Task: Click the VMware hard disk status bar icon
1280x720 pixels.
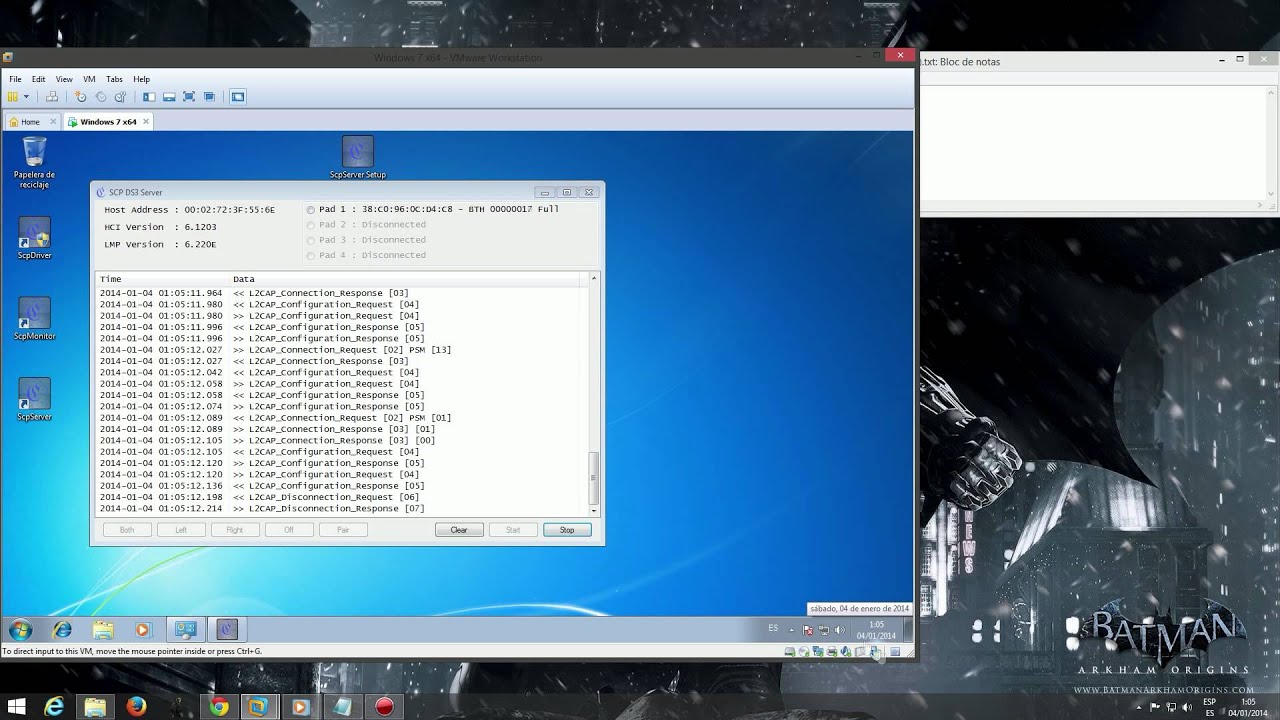Action: [790, 652]
